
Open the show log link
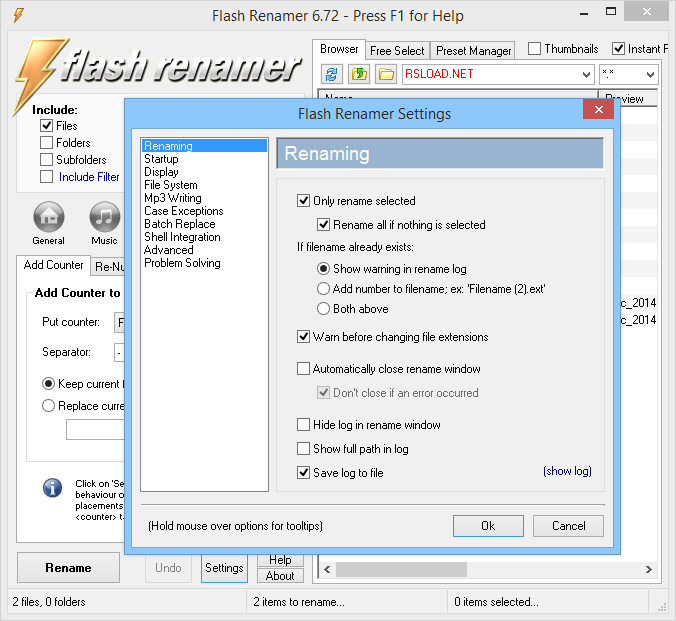(x=567, y=471)
